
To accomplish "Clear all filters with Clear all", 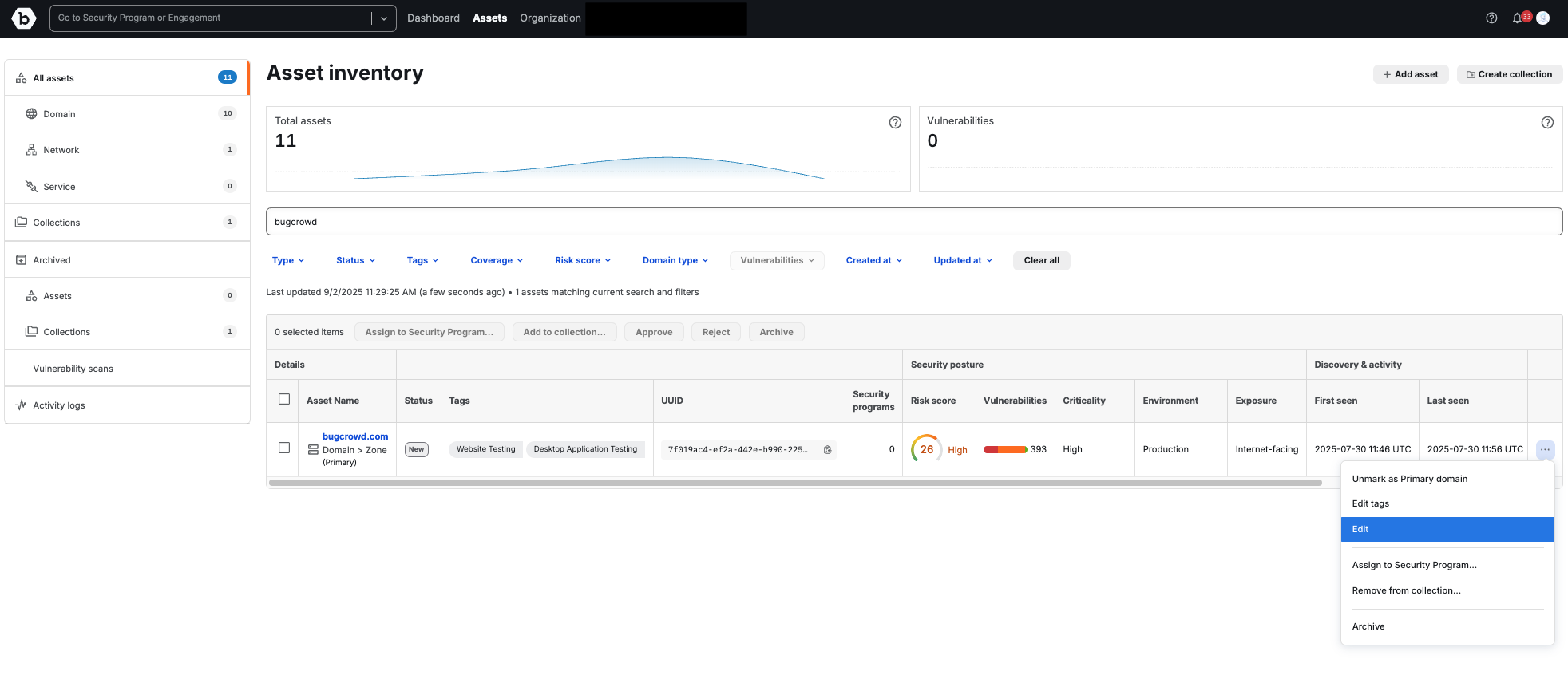I will point(1042,260).
